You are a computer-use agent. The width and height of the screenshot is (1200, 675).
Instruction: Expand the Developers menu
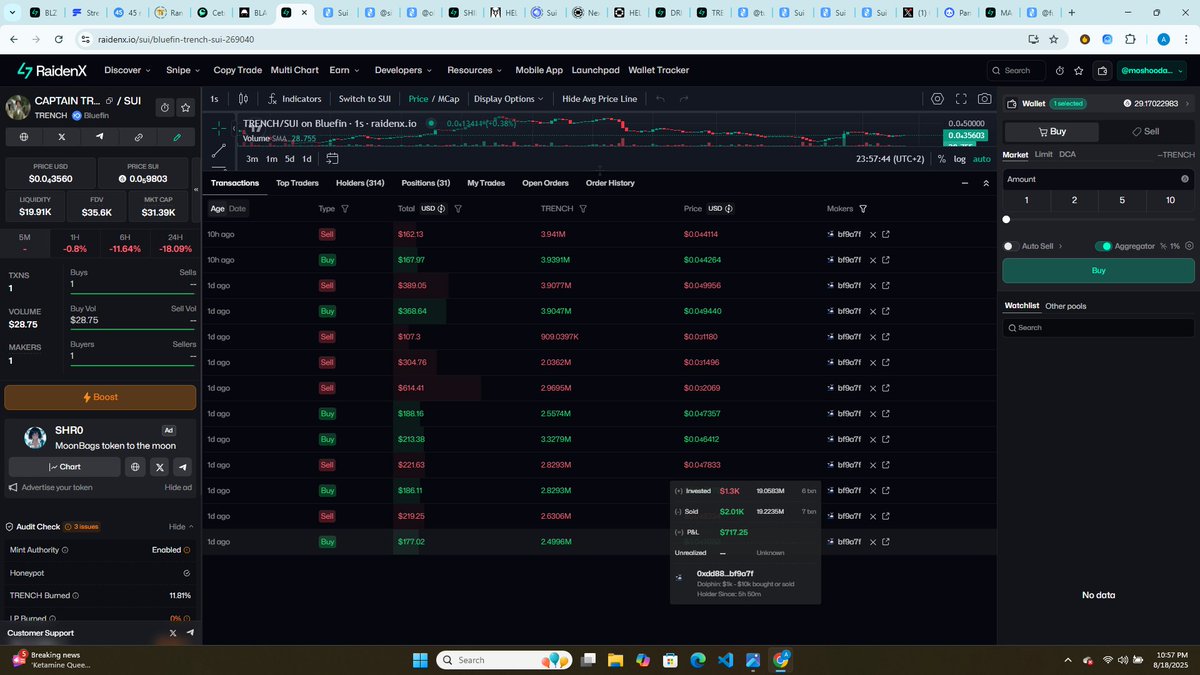404,70
